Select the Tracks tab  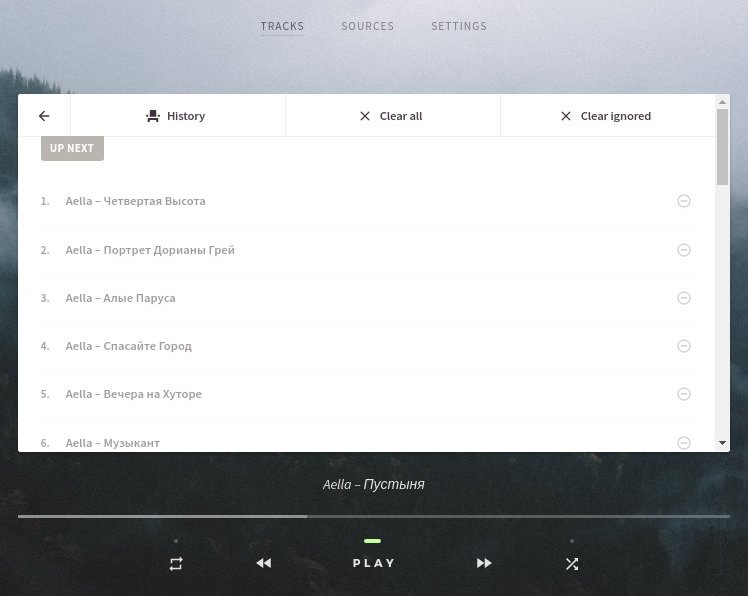point(282,26)
